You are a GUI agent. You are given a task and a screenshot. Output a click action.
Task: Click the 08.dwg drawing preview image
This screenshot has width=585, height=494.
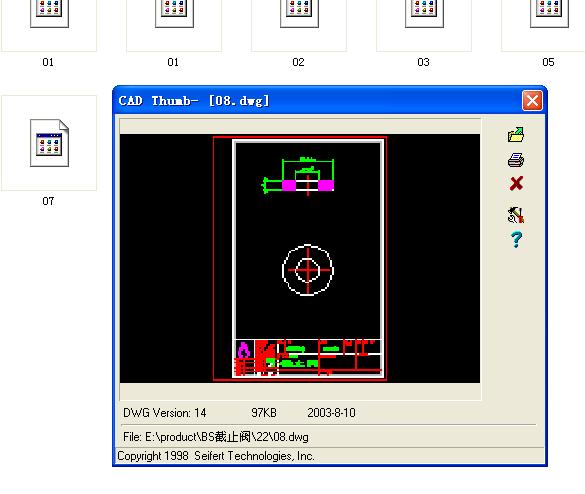(300, 258)
